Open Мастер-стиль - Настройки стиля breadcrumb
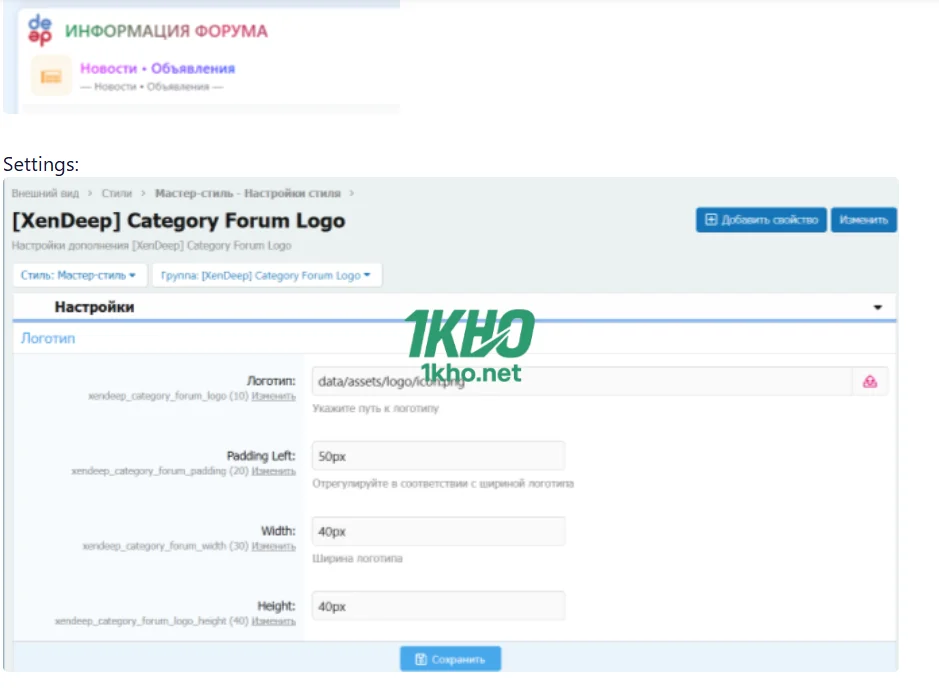 point(247,193)
